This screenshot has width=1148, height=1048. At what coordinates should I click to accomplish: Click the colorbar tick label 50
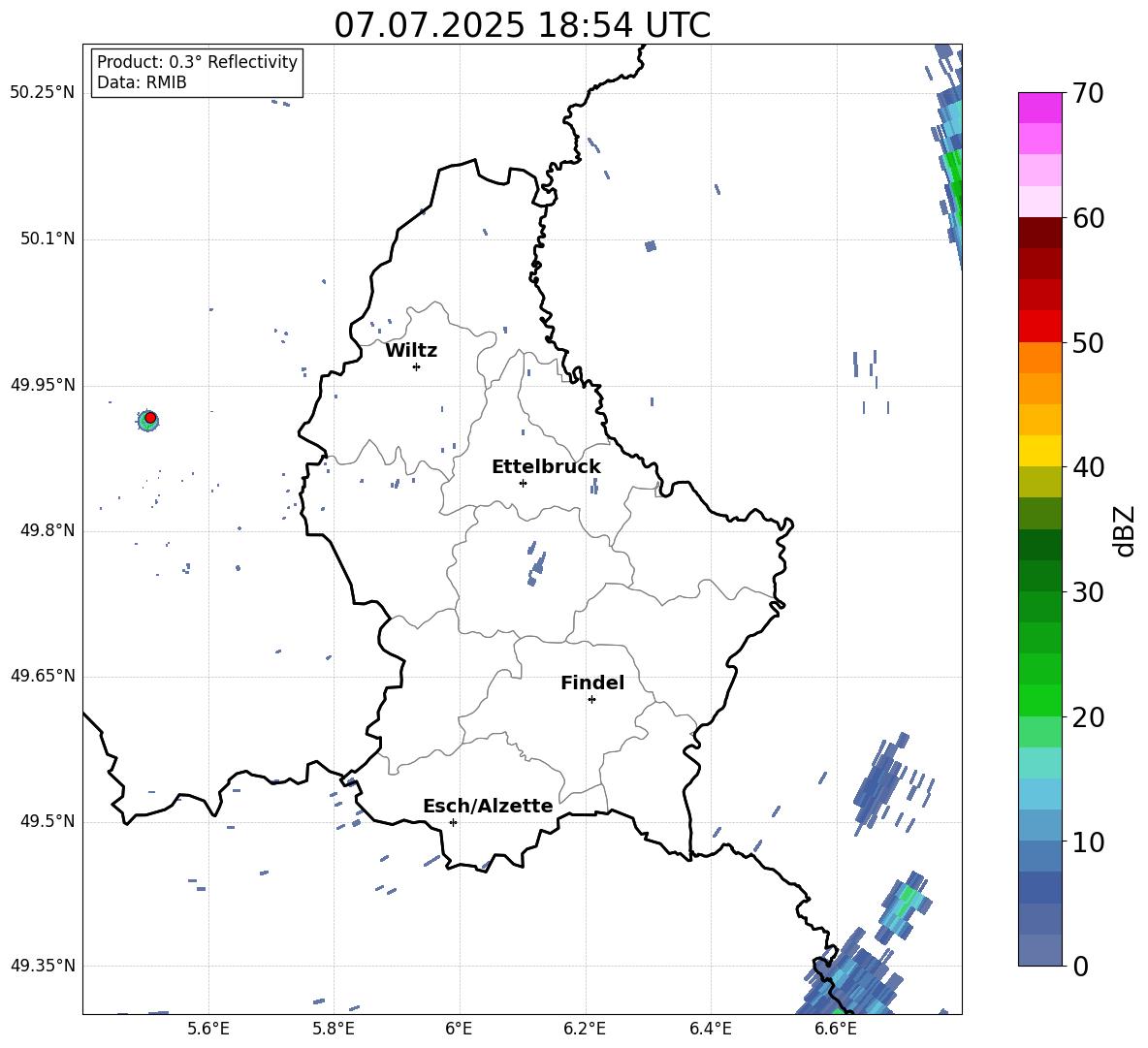click(1088, 343)
